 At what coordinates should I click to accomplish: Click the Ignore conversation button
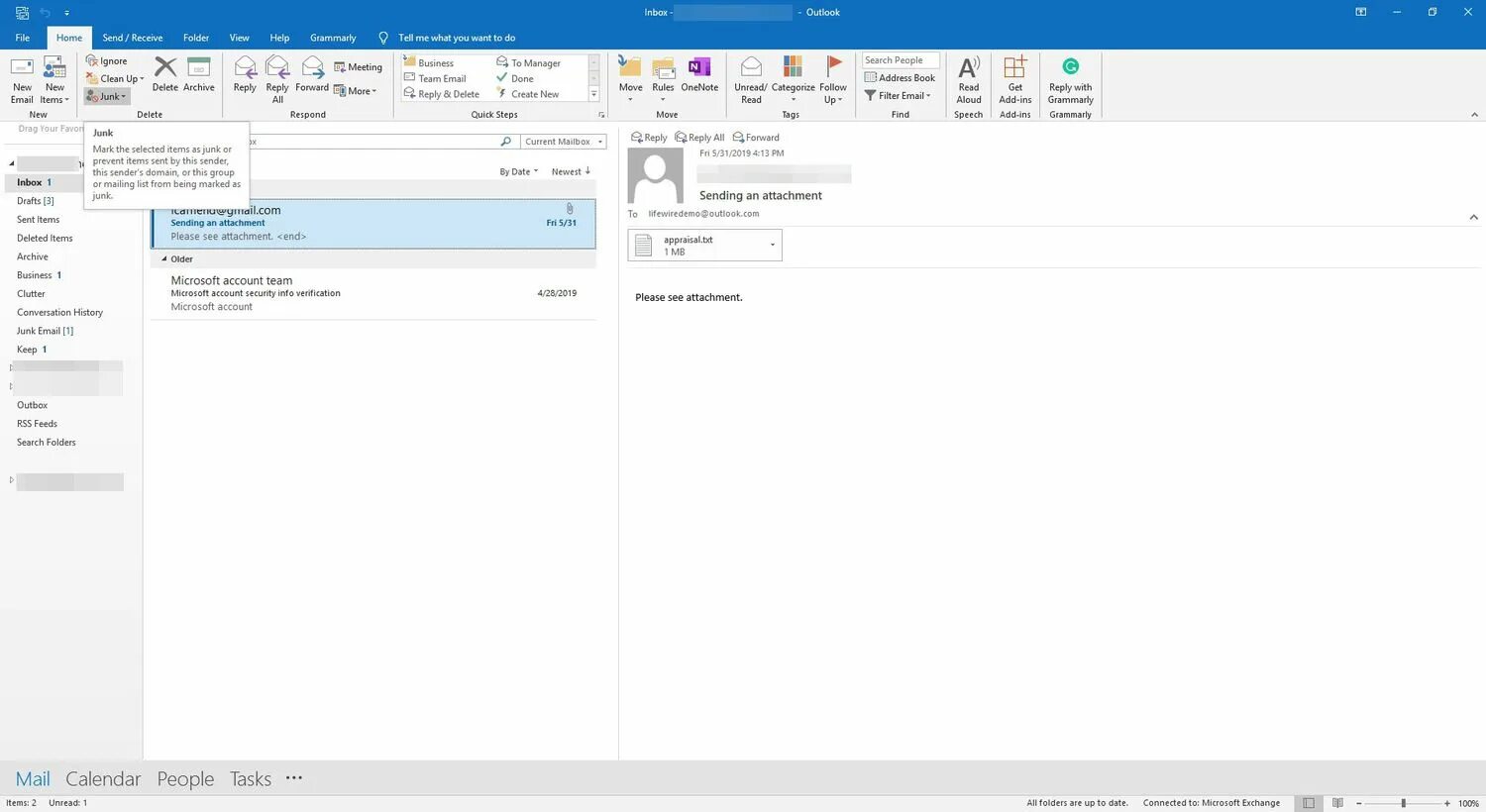107,60
